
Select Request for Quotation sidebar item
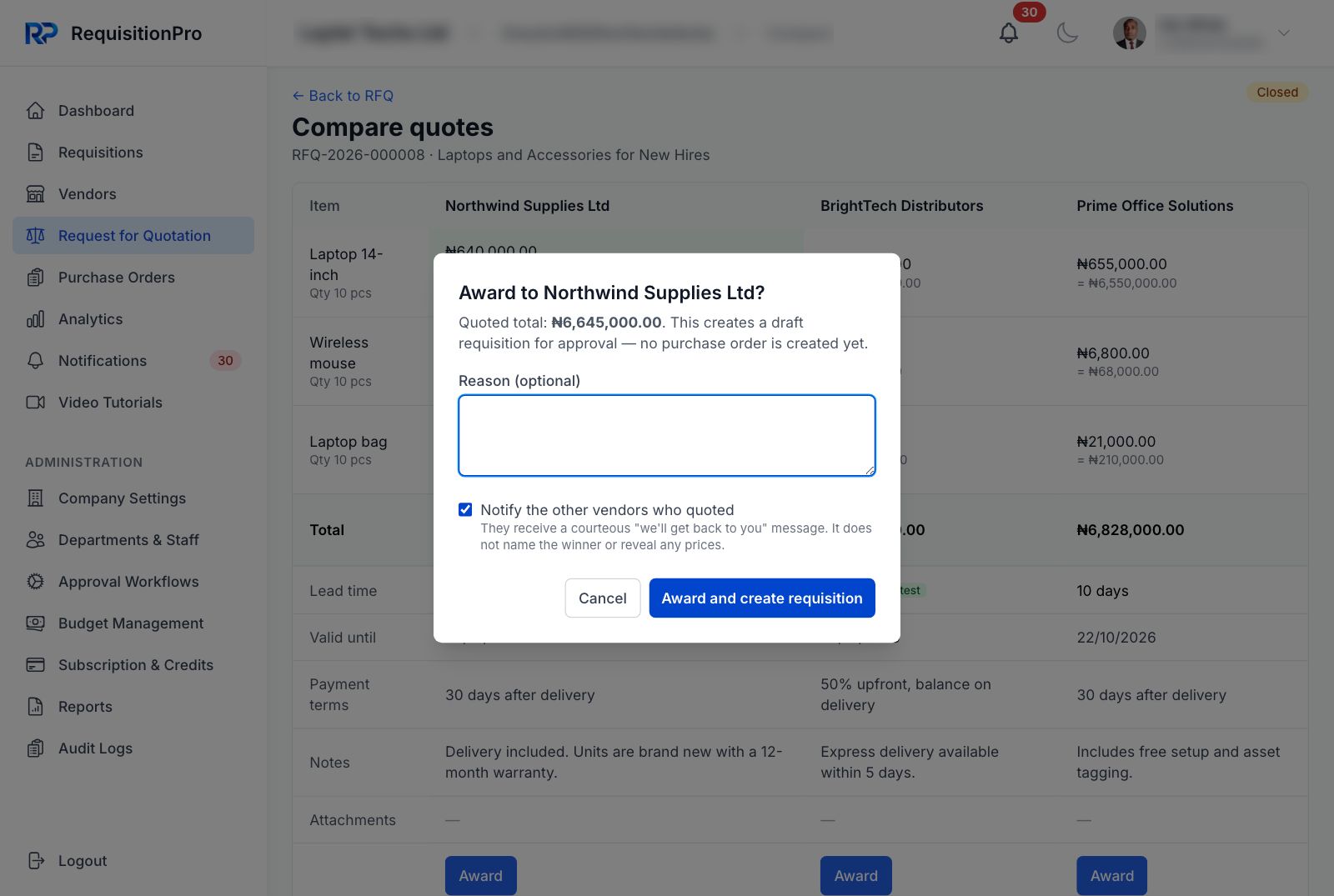pos(133,236)
